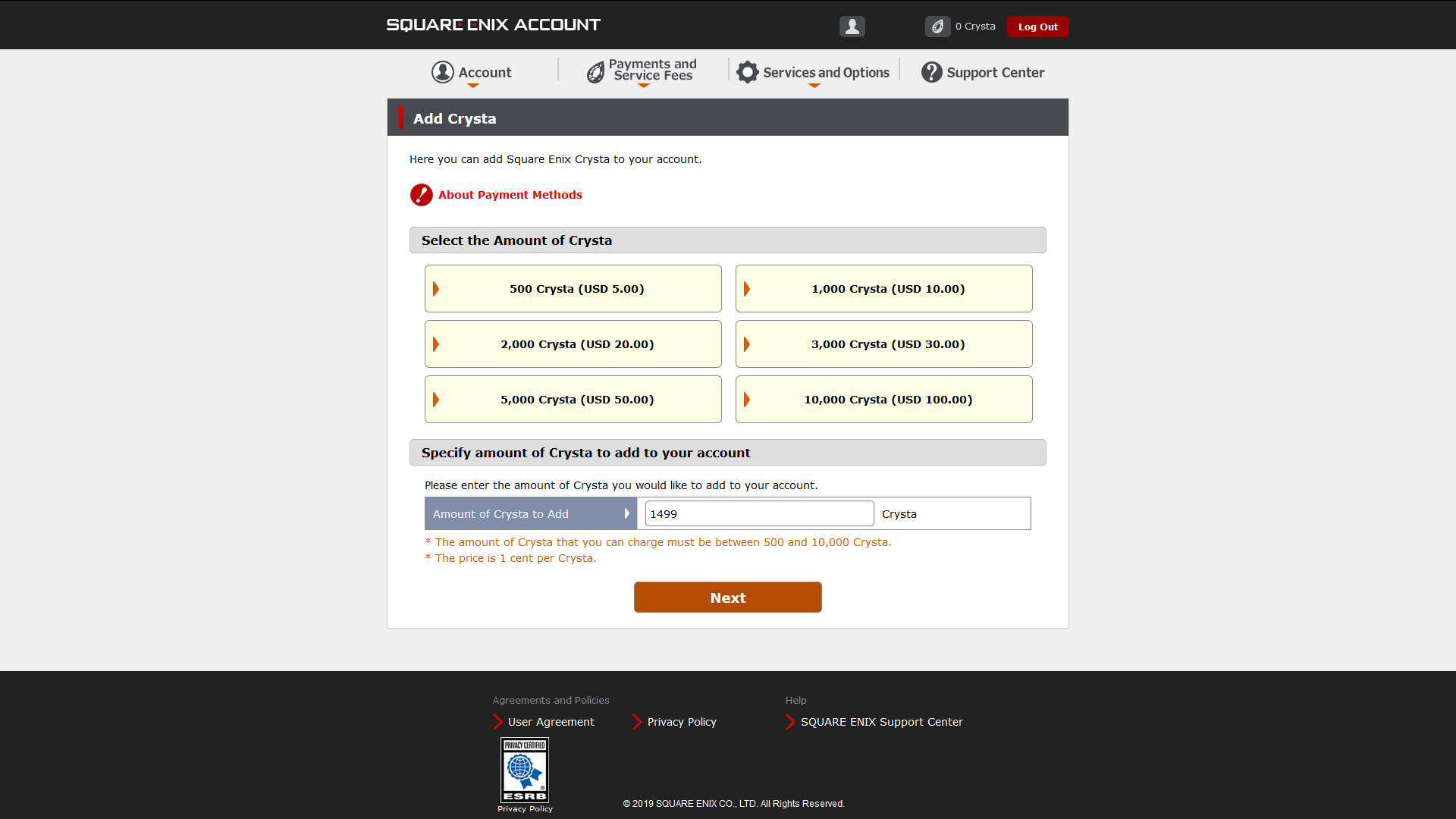Click the price is 1 cent note

[x=511, y=558]
